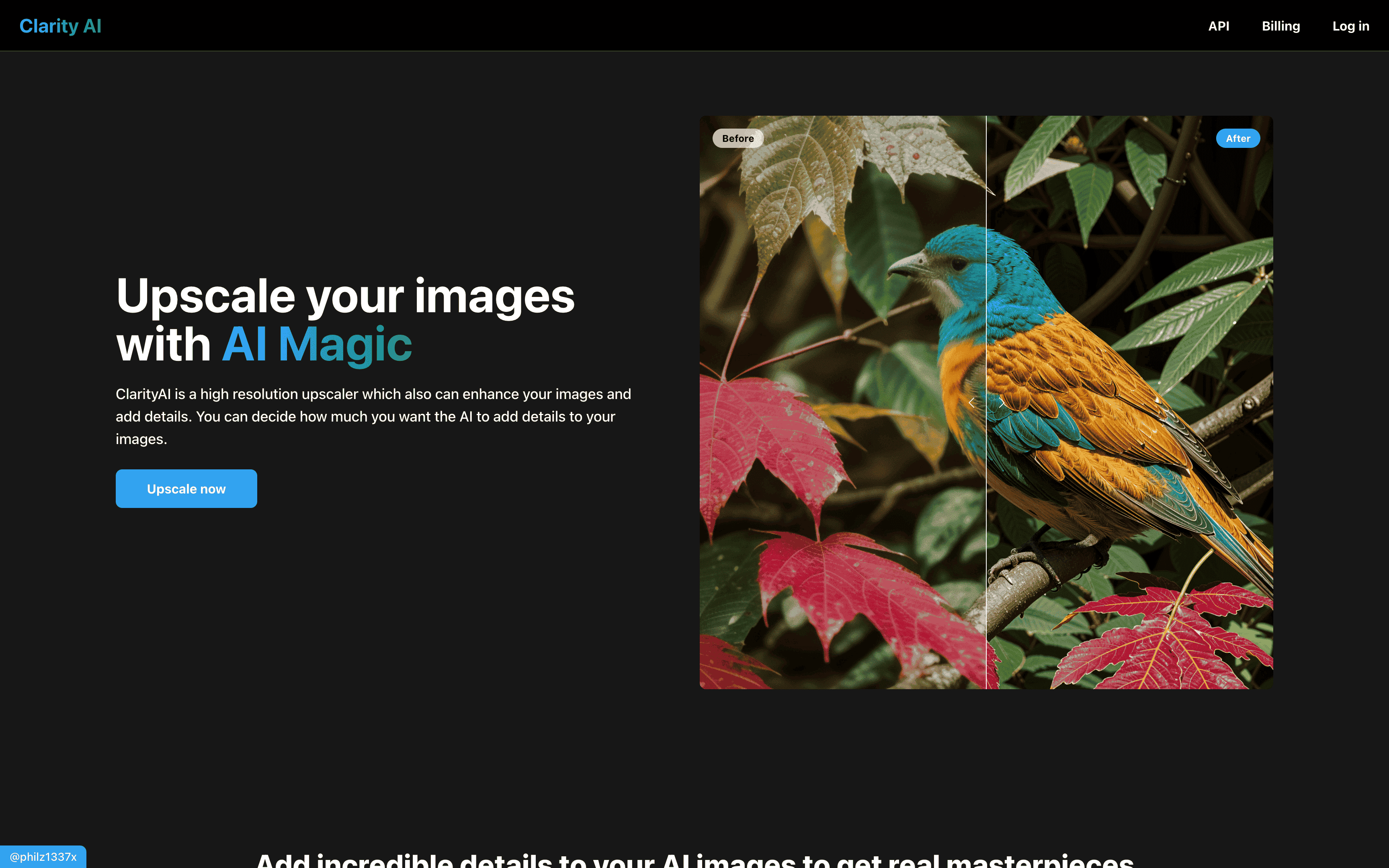Open the API page

click(1219, 26)
